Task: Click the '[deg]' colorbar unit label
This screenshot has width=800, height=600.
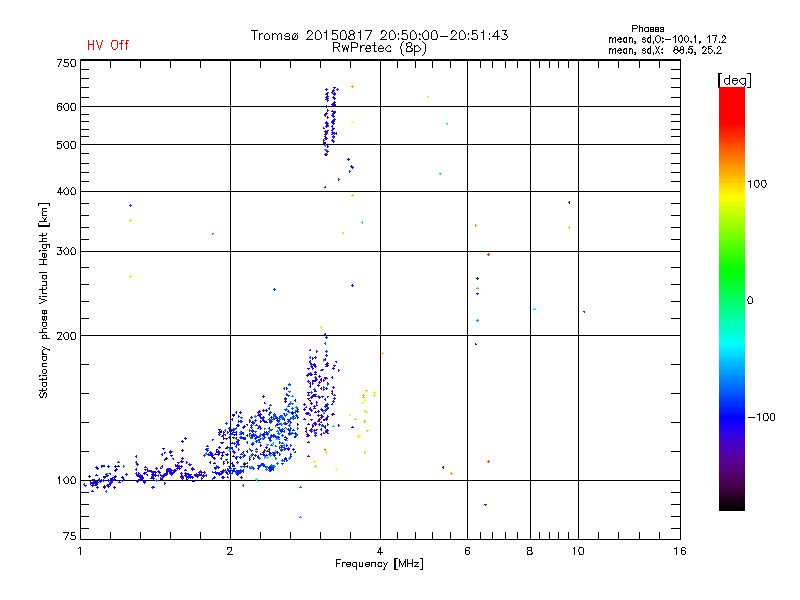Action: [x=734, y=80]
